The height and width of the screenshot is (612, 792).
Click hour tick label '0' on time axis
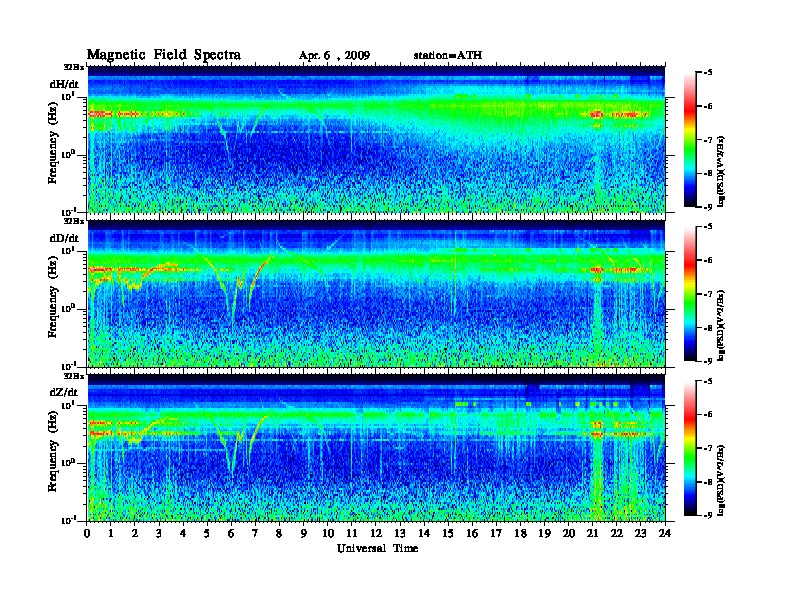[87, 533]
